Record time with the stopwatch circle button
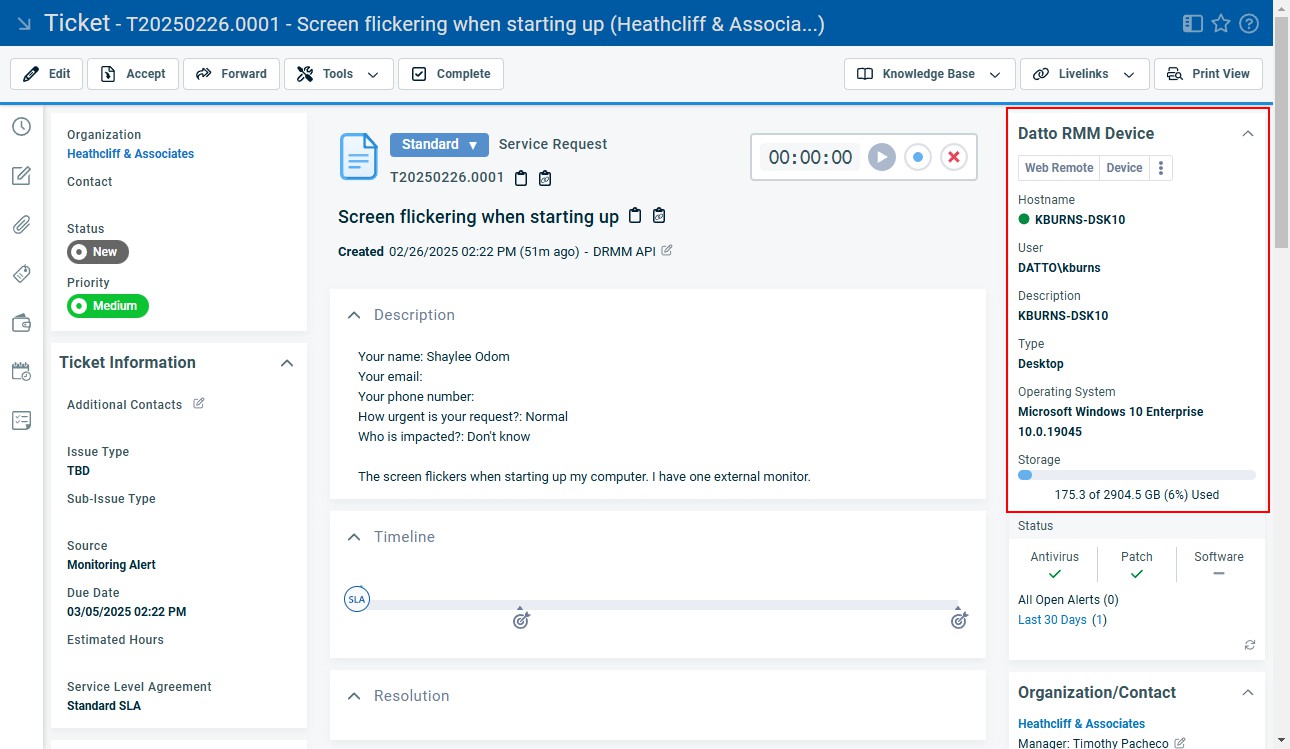Viewport: 1290px width, 749px height. pyautogui.click(x=918, y=157)
